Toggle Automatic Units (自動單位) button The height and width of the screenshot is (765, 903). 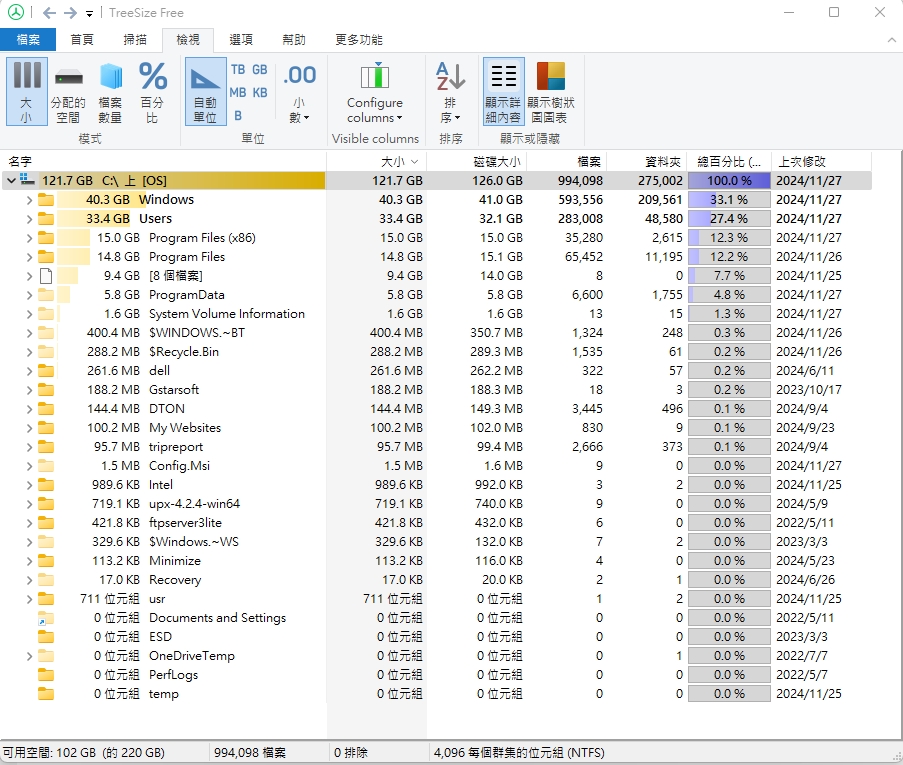205,91
